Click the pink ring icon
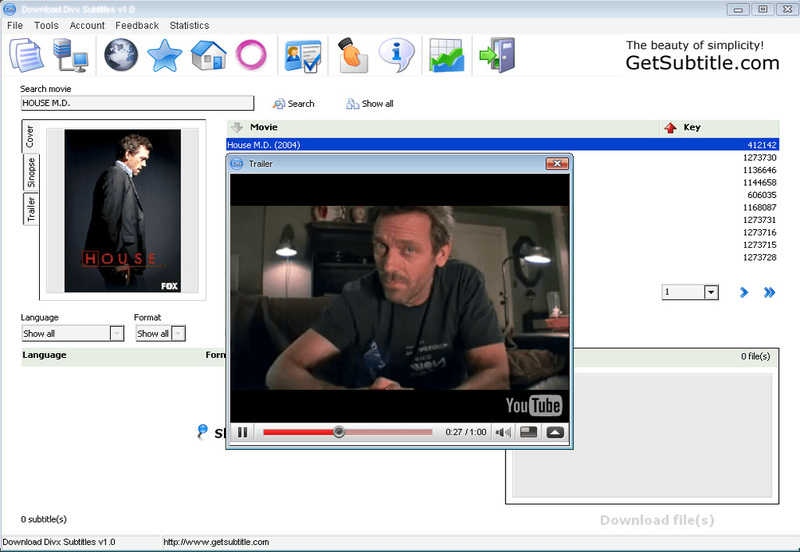 [x=251, y=55]
